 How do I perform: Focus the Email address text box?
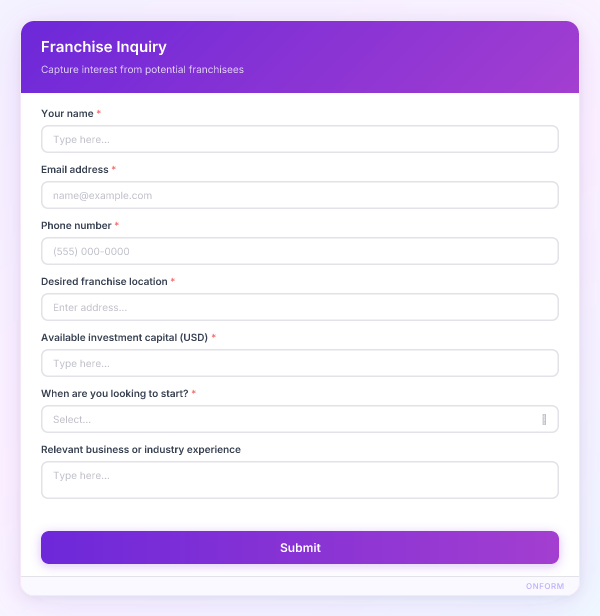pyautogui.click(x=299, y=195)
